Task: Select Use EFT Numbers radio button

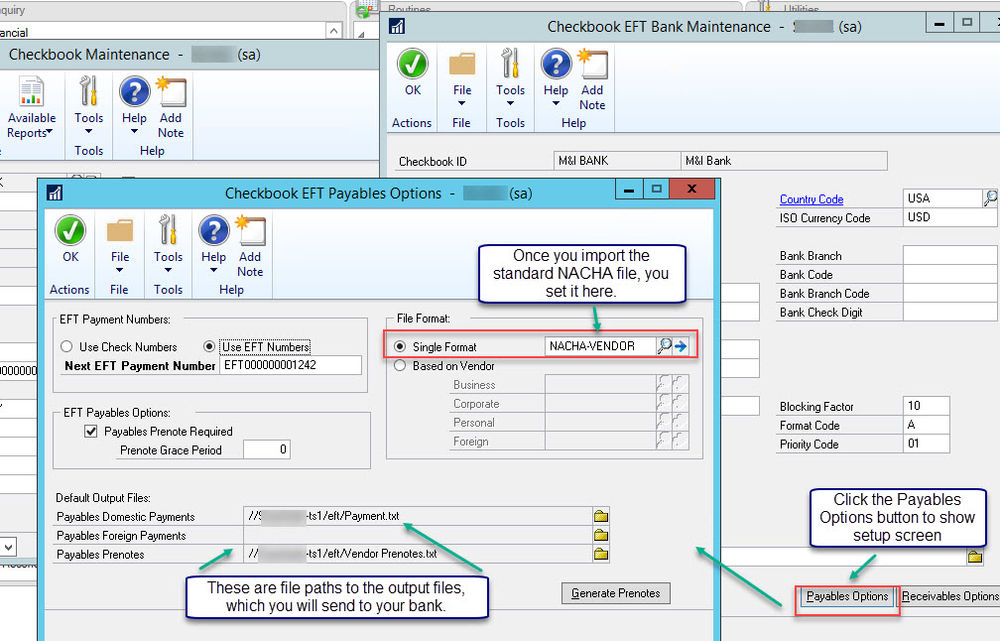Action: (x=209, y=346)
